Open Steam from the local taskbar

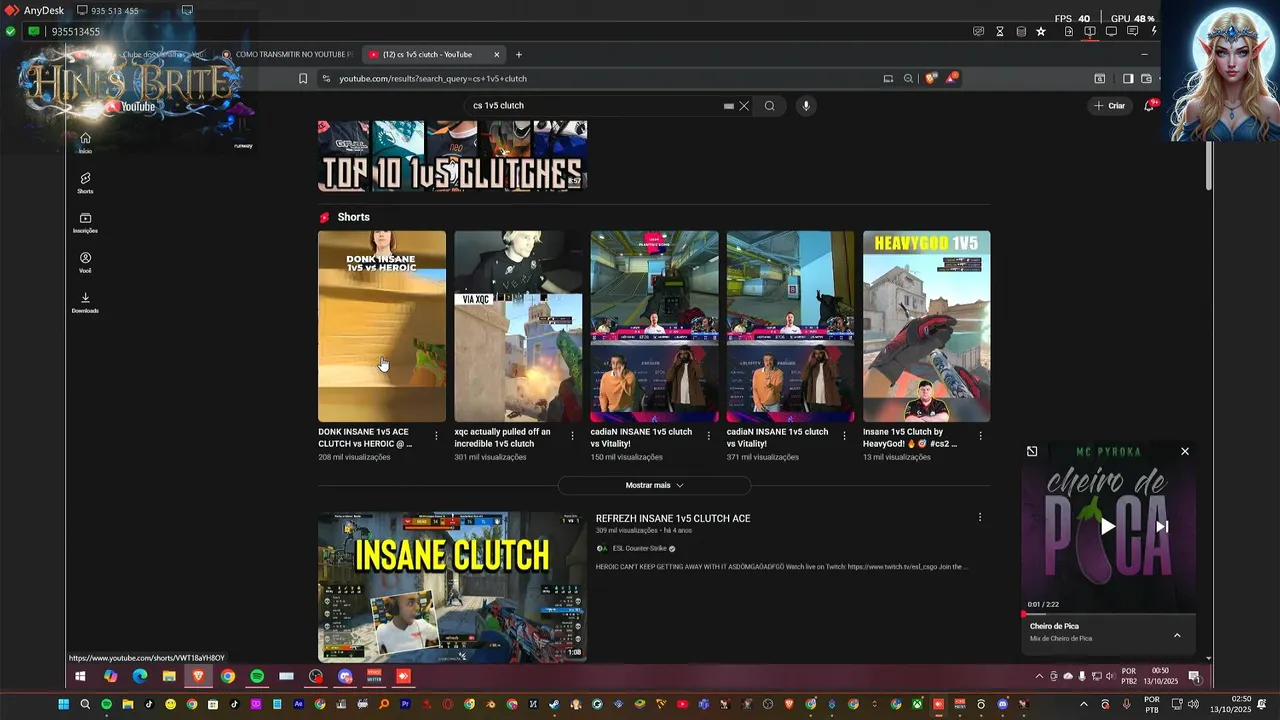point(554,705)
